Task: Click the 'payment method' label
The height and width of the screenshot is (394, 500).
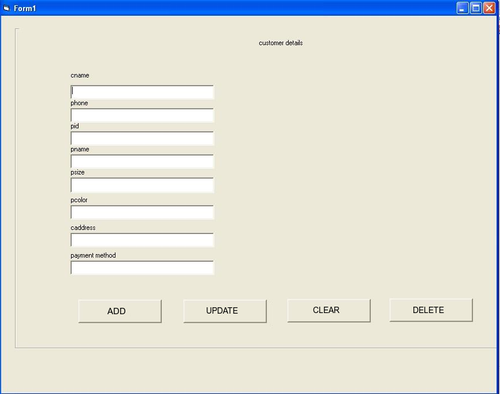Action: [x=93, y=255]
